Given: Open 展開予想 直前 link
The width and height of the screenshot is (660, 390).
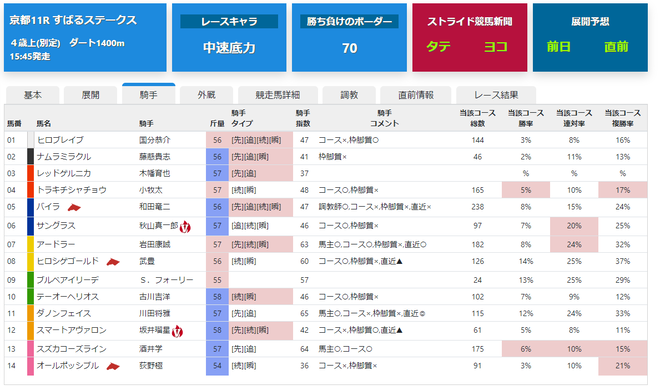Looking at the screenshot, I should click(616, 46).
